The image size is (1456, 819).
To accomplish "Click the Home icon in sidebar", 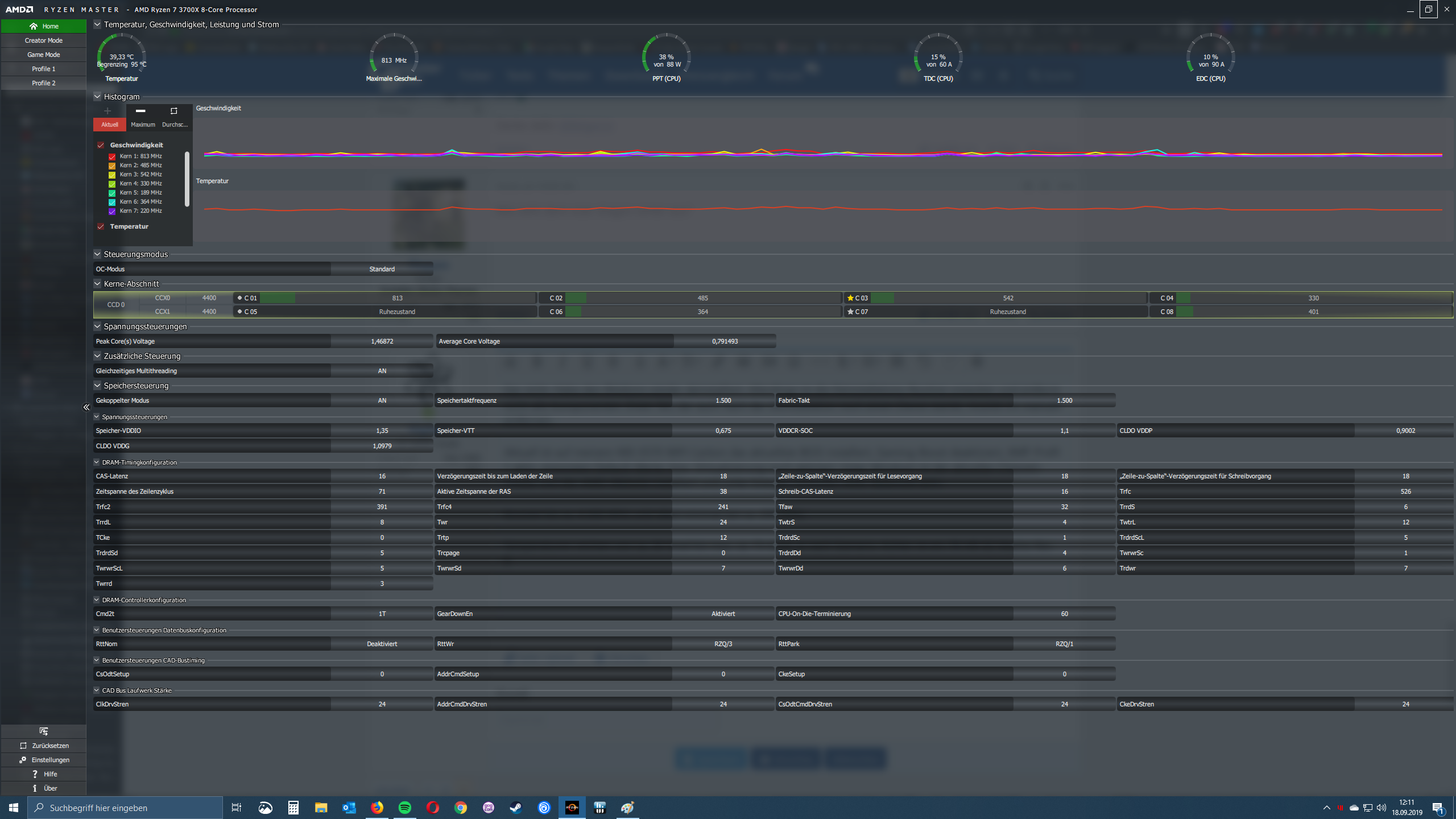I will point(34,26).
